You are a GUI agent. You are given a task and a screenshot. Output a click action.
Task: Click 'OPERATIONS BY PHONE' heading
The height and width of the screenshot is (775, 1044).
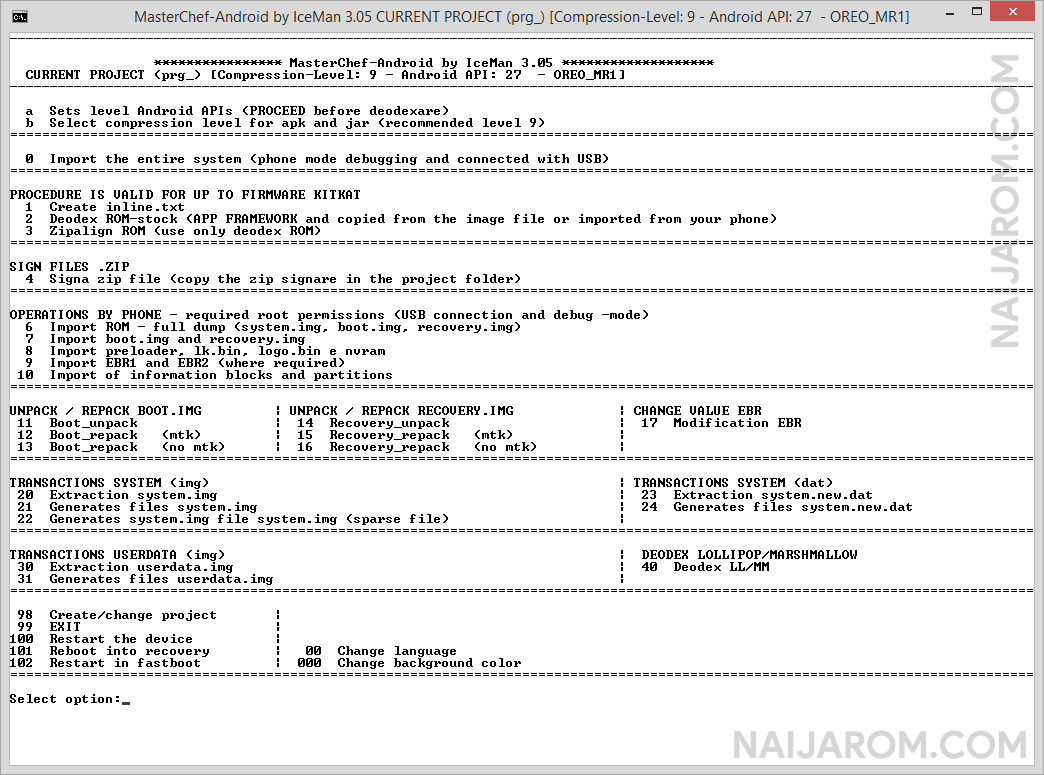click(x=329, y=315)
